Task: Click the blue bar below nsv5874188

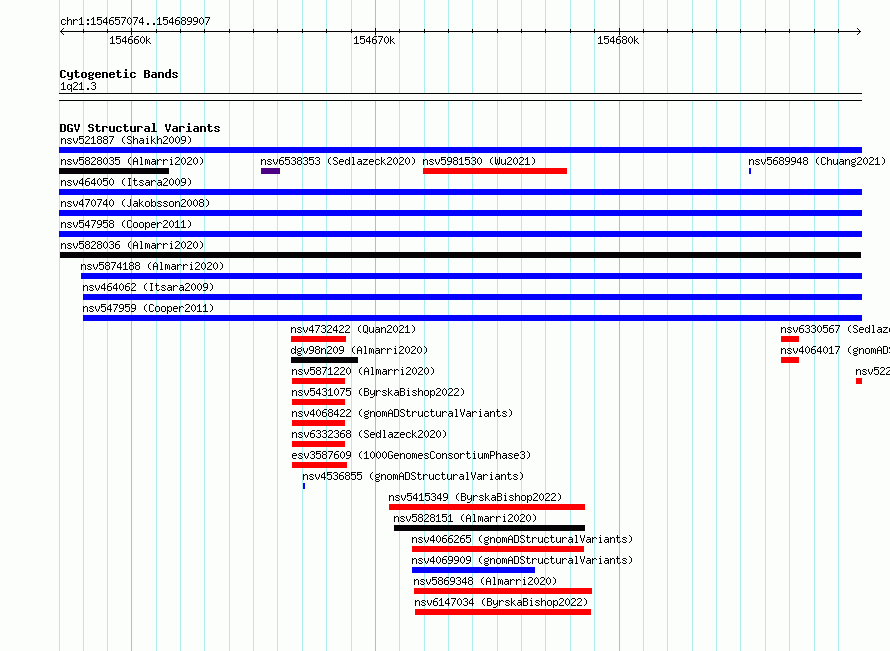Action: (x=471, y=276)
